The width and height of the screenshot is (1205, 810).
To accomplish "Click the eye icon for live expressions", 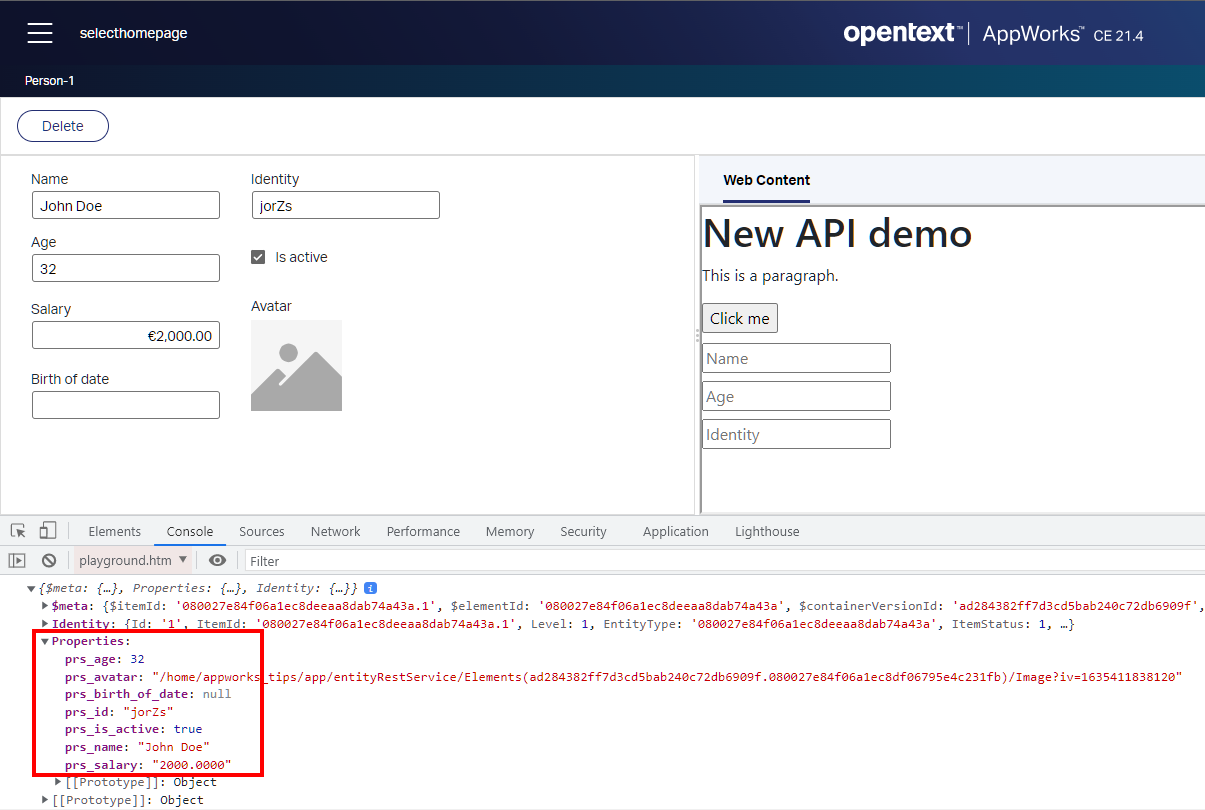I will (x=217, y=560).
